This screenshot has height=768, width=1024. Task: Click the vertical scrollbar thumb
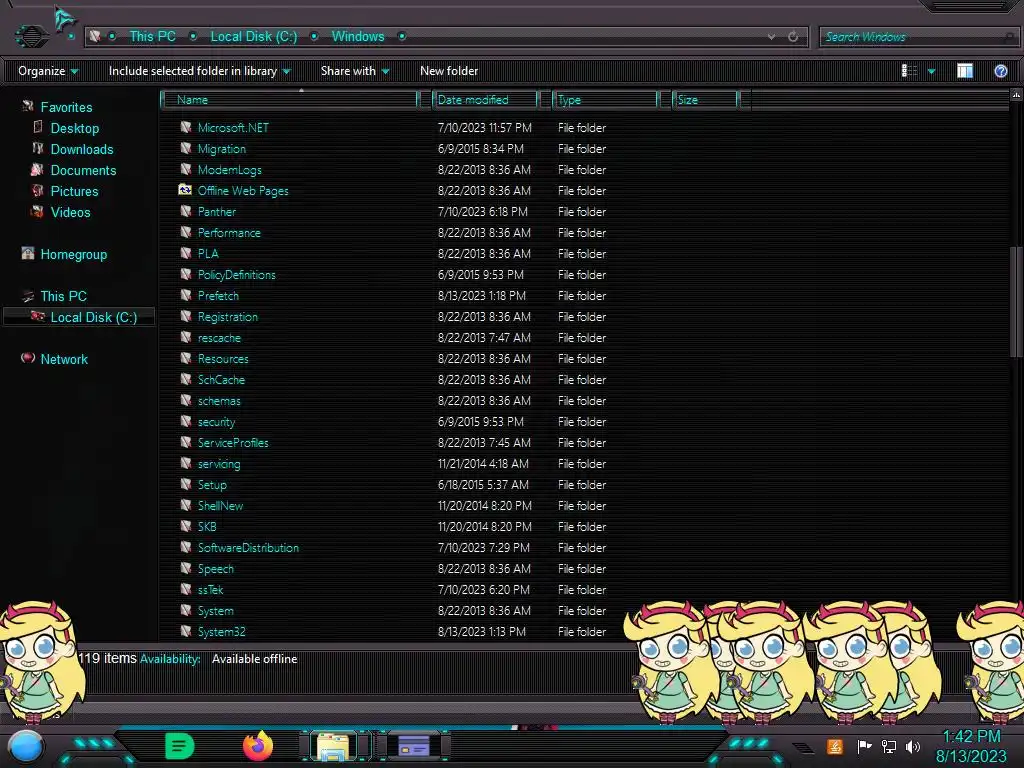tap(1016, 302)
